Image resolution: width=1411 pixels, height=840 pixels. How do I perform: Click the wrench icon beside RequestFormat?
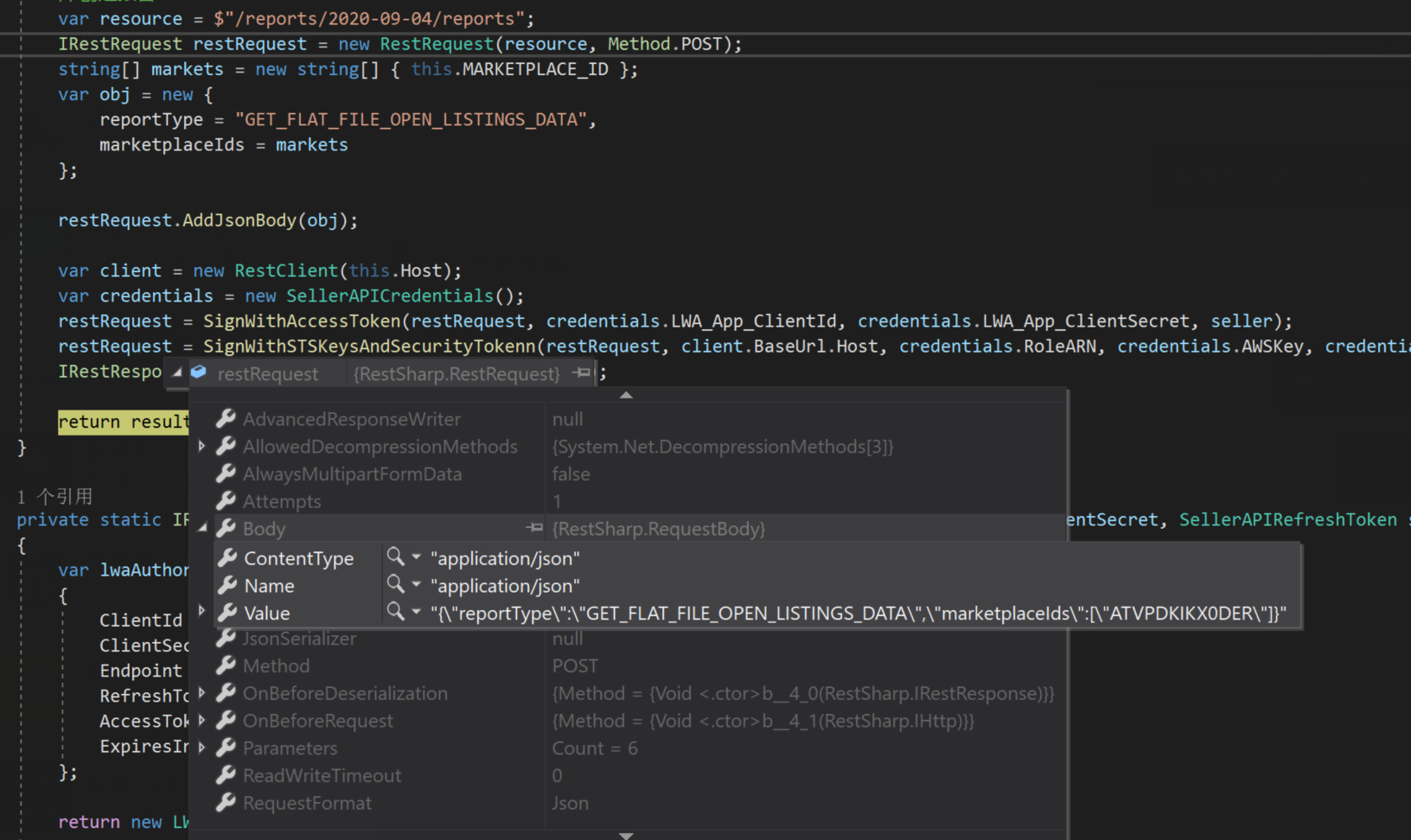(x=226, y=803)
